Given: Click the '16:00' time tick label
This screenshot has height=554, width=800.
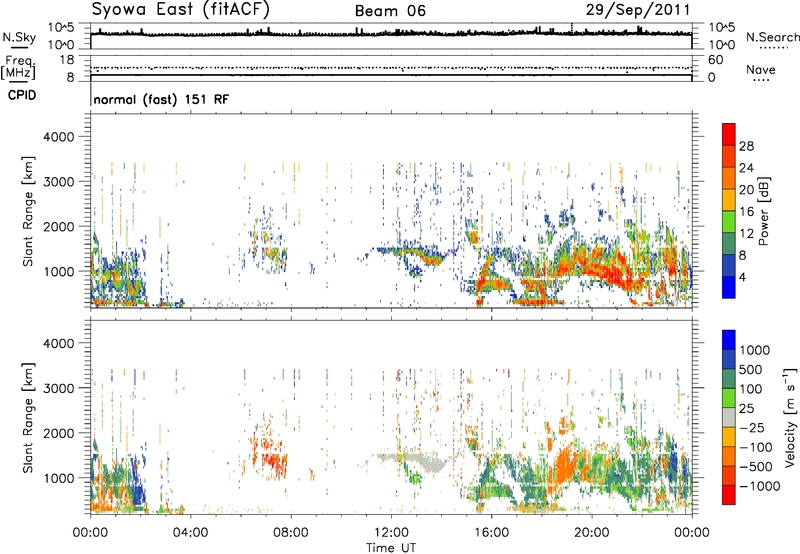Looking at the screenshot, I should tap(491, 533).
